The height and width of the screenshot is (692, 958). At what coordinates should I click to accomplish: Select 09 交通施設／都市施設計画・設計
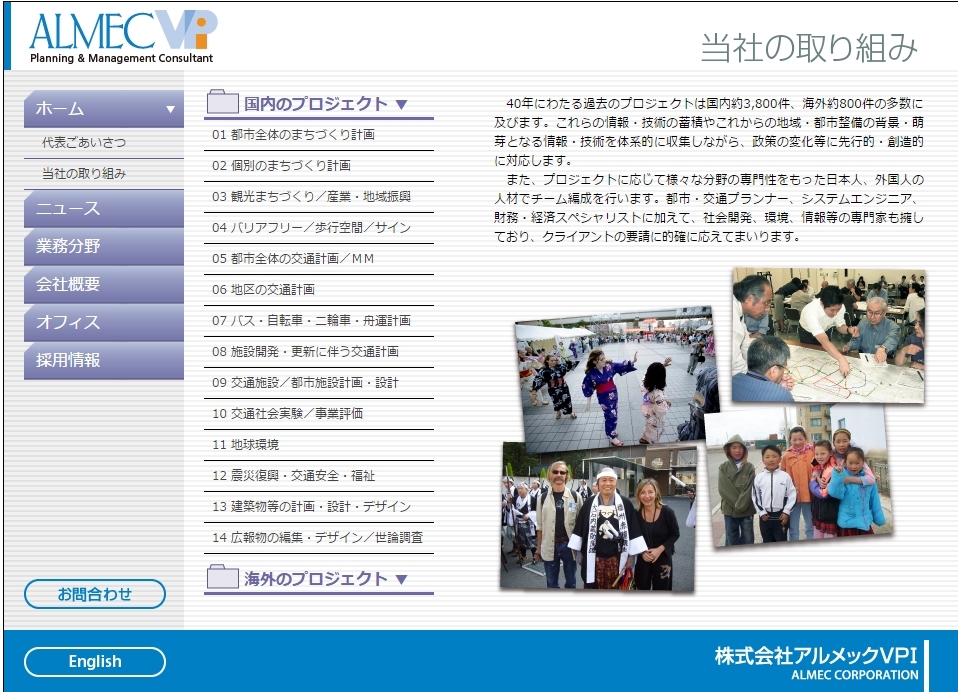coord(319,383)
